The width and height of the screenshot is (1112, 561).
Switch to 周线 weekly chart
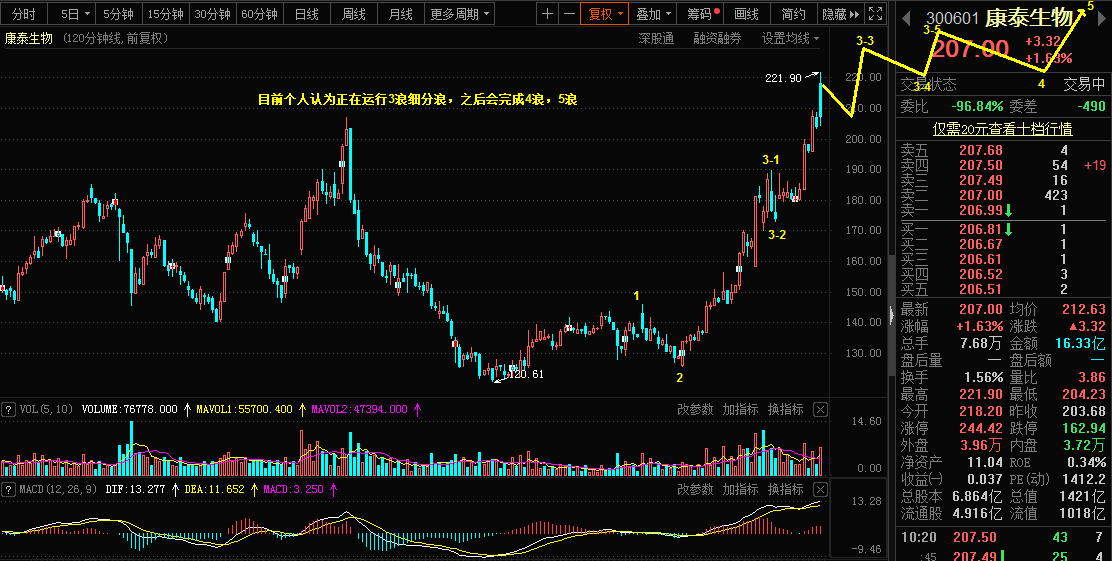click(353, 13)
